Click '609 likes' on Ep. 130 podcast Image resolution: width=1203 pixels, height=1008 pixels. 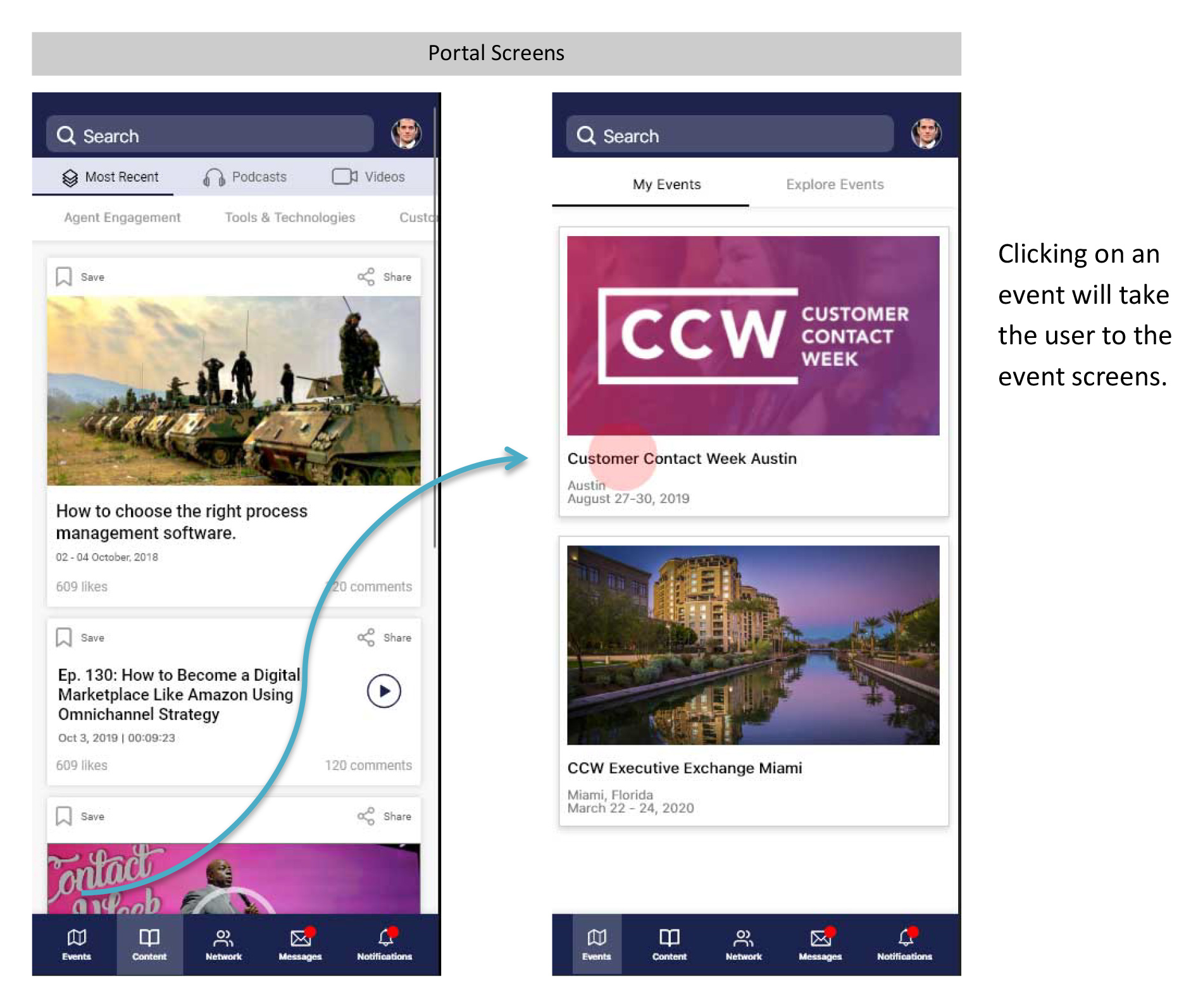[82, 765]
